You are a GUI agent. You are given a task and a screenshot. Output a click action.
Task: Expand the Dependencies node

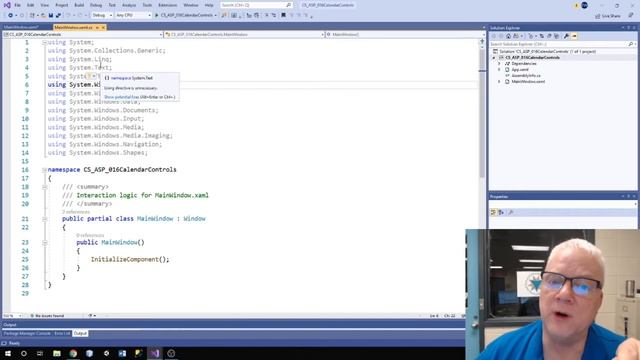tap(499, 64)
